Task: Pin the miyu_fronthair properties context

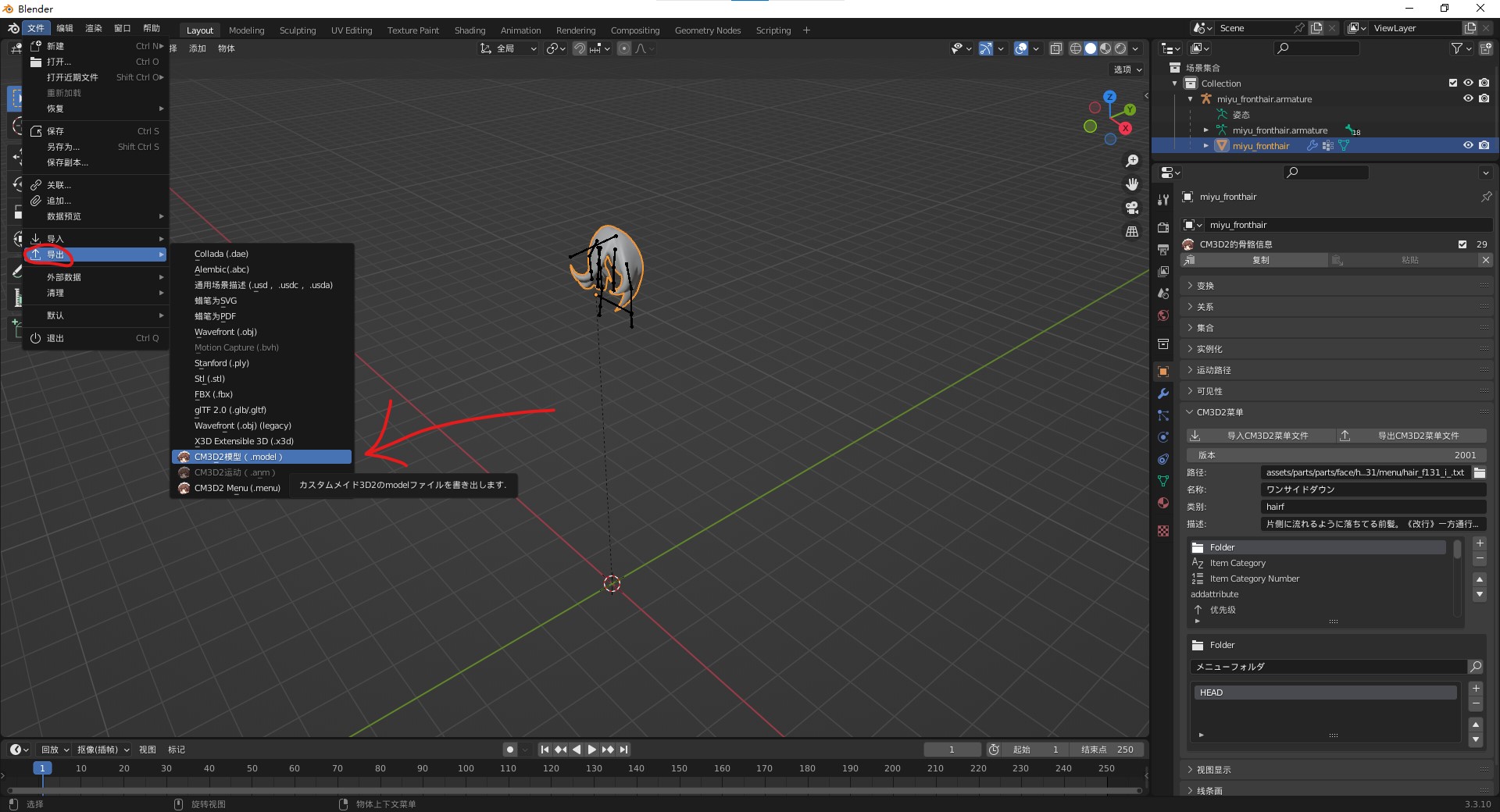Action: click(x=1486, y=197)
